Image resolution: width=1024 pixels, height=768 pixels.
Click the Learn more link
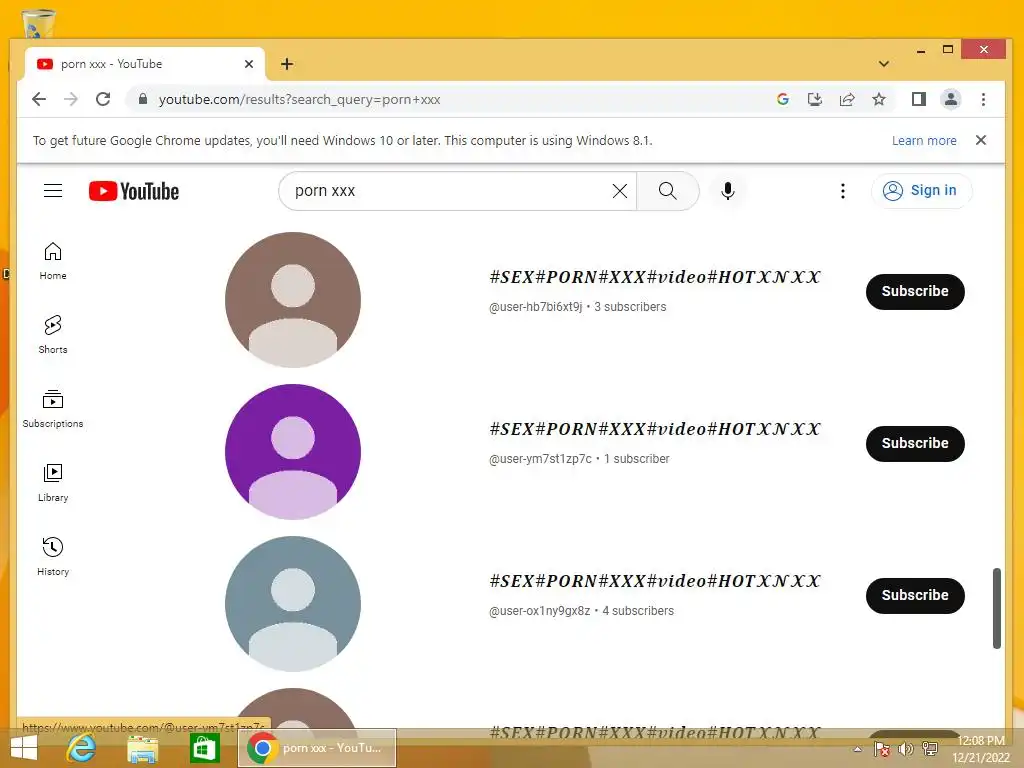(x=924, y=140)
